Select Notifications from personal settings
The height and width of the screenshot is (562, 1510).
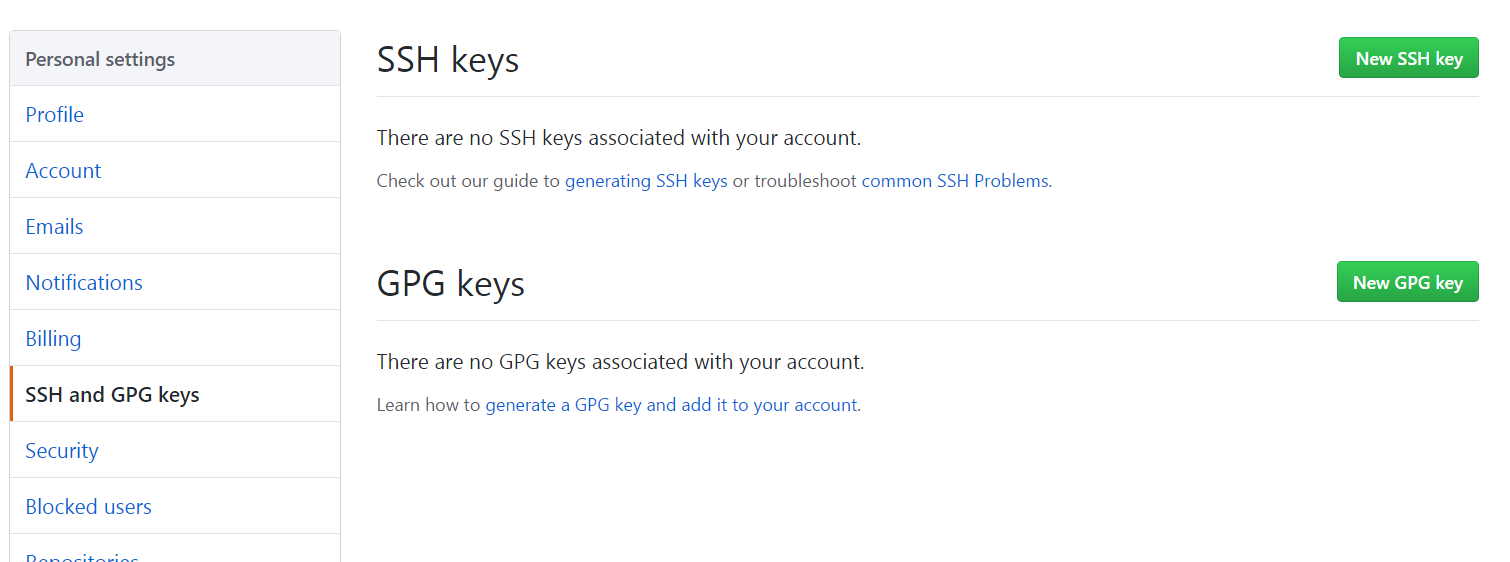(84, 283)
